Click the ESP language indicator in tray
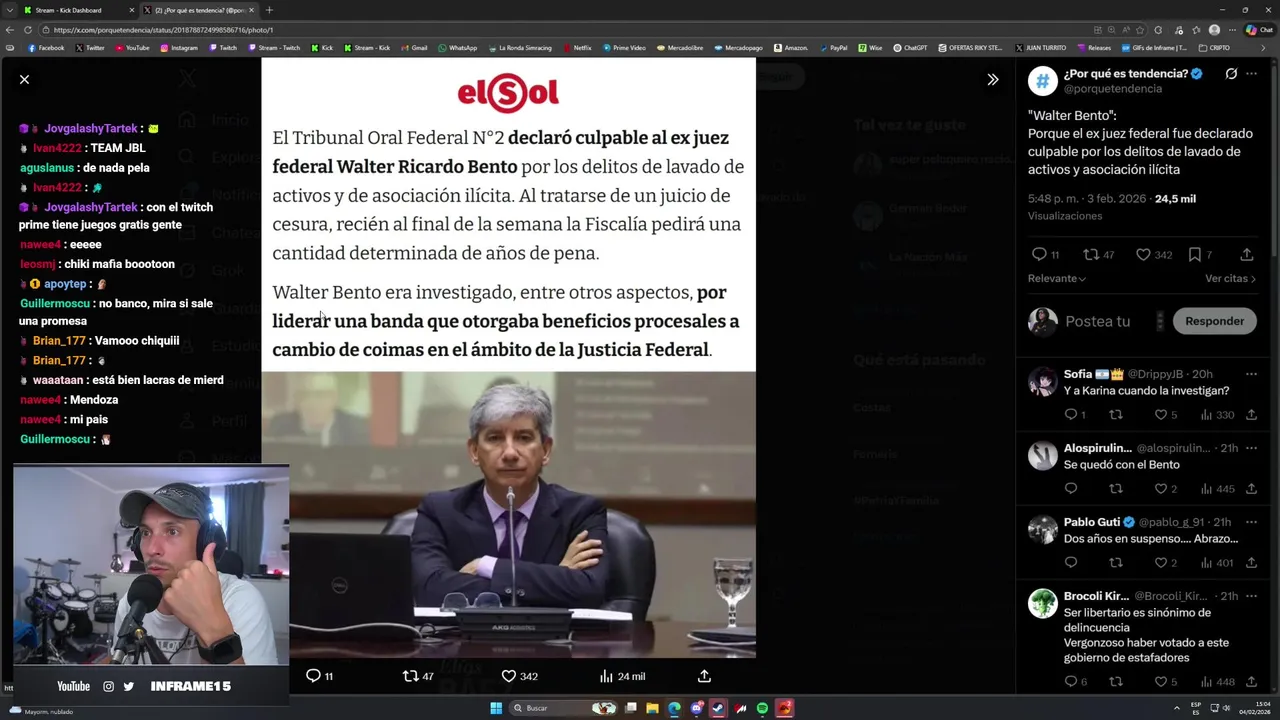Screen dimensions: 1280x720 pyautogui.click(x=1196, y=708)
